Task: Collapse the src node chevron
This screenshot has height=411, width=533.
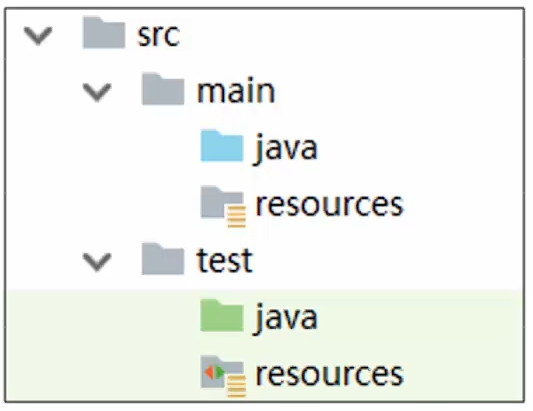Action: (38, 36)
